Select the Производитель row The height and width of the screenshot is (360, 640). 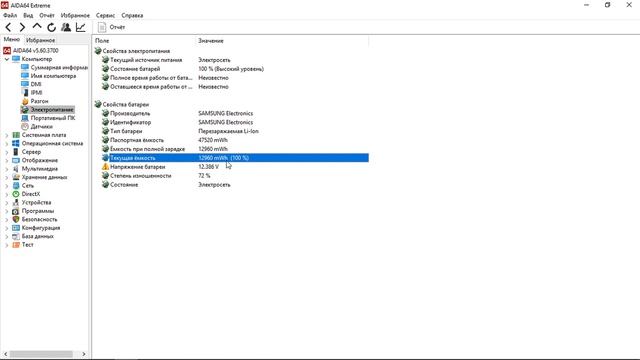pyautogui.click(x=231, y=113)
